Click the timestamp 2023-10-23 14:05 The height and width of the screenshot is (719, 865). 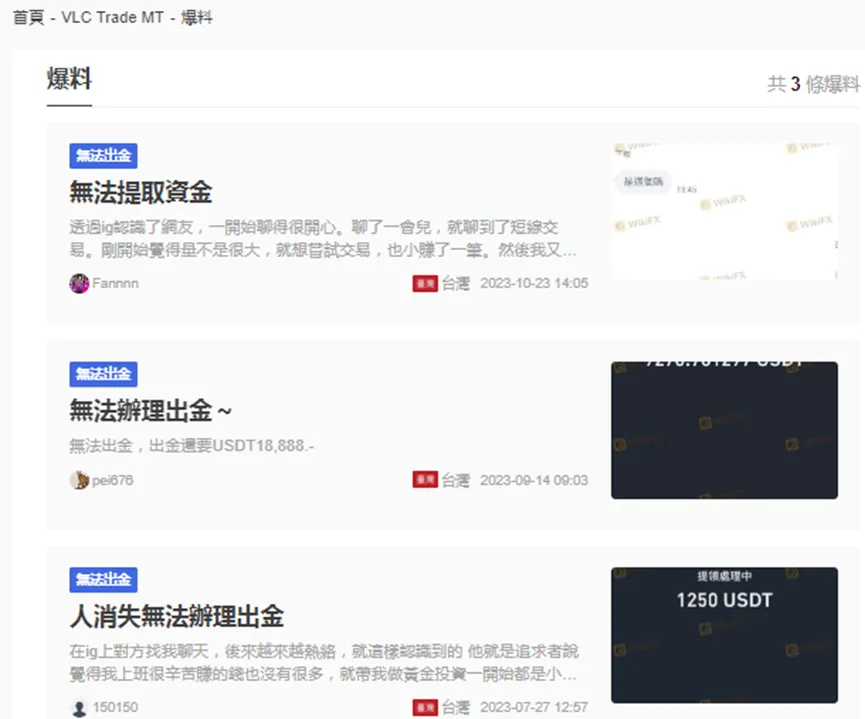tap(534, 284)
